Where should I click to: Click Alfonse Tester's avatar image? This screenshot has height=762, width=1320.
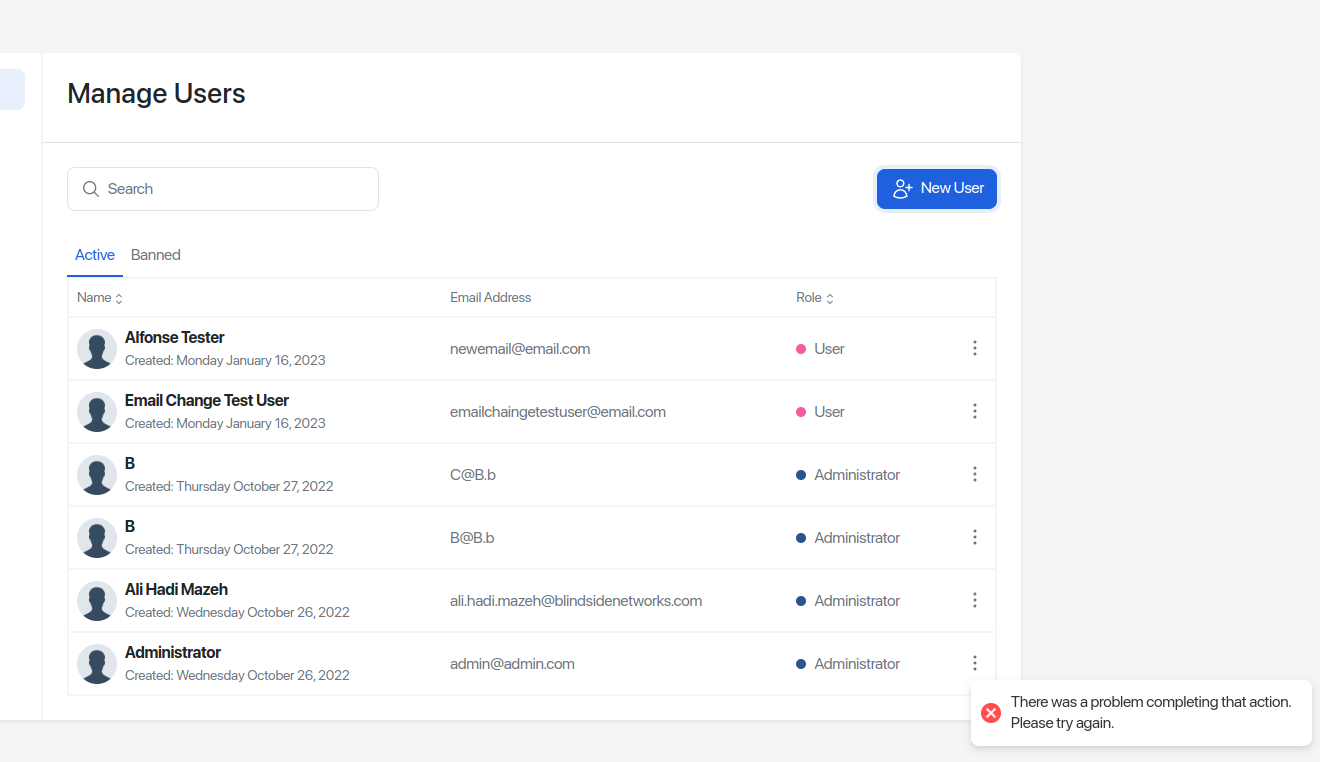[x=96, y=348]
